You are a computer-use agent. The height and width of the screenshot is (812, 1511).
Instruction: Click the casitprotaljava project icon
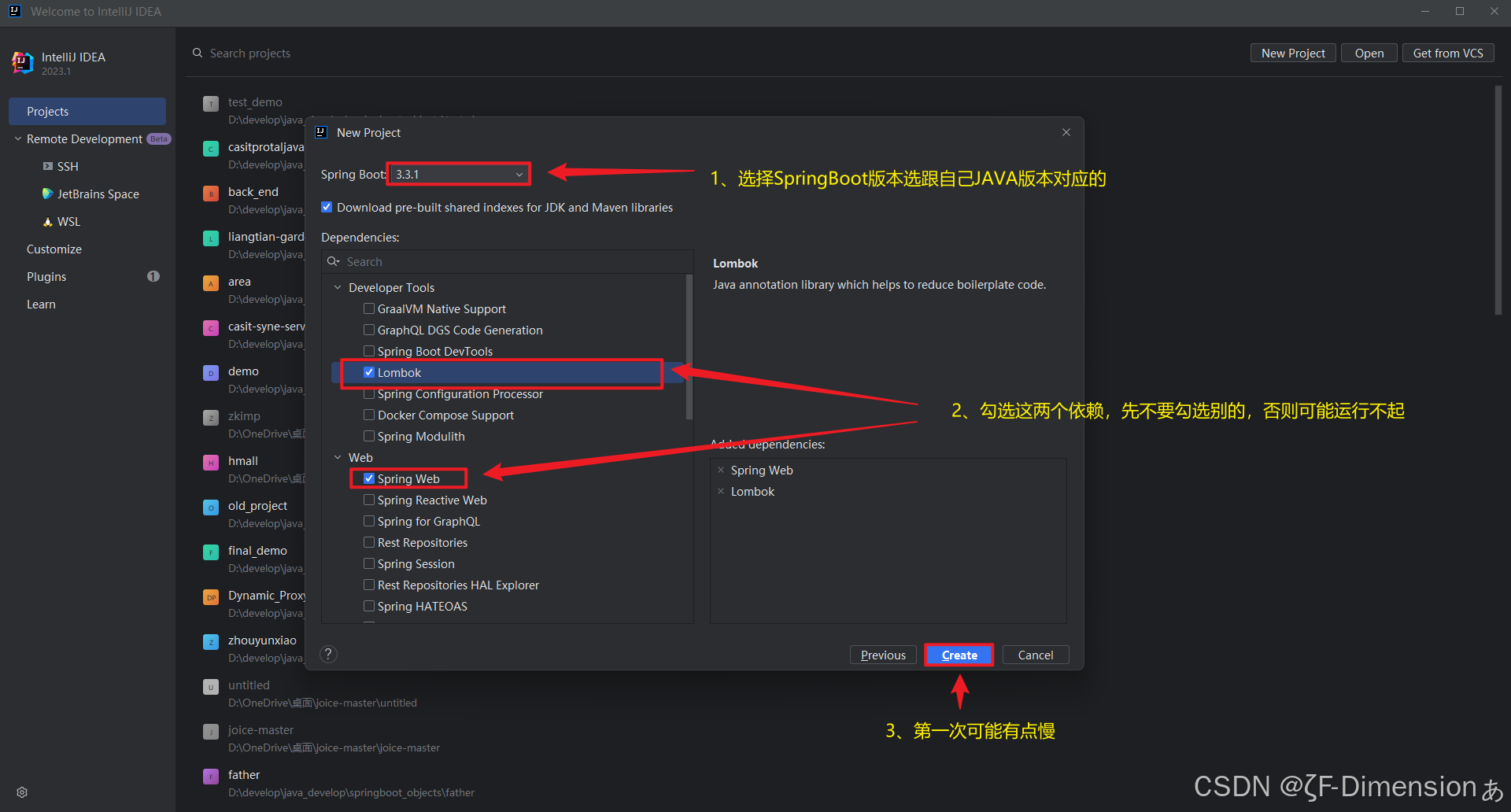tap(211, 149)
